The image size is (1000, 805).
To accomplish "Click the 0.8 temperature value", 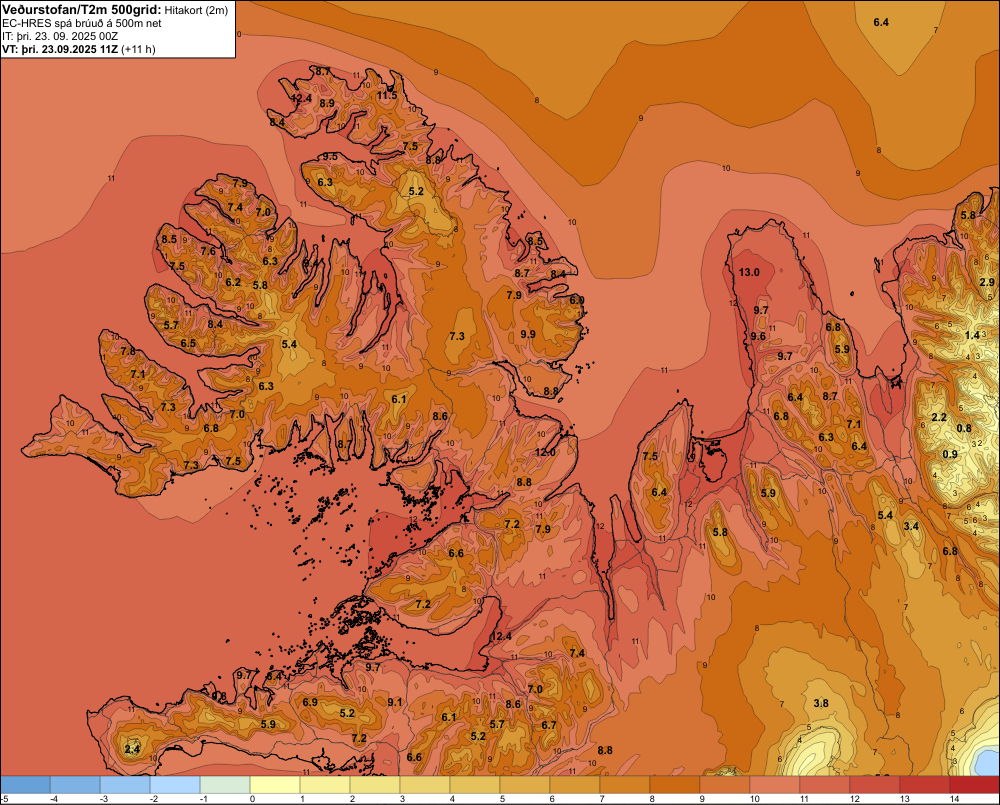I will coord(964,429).
